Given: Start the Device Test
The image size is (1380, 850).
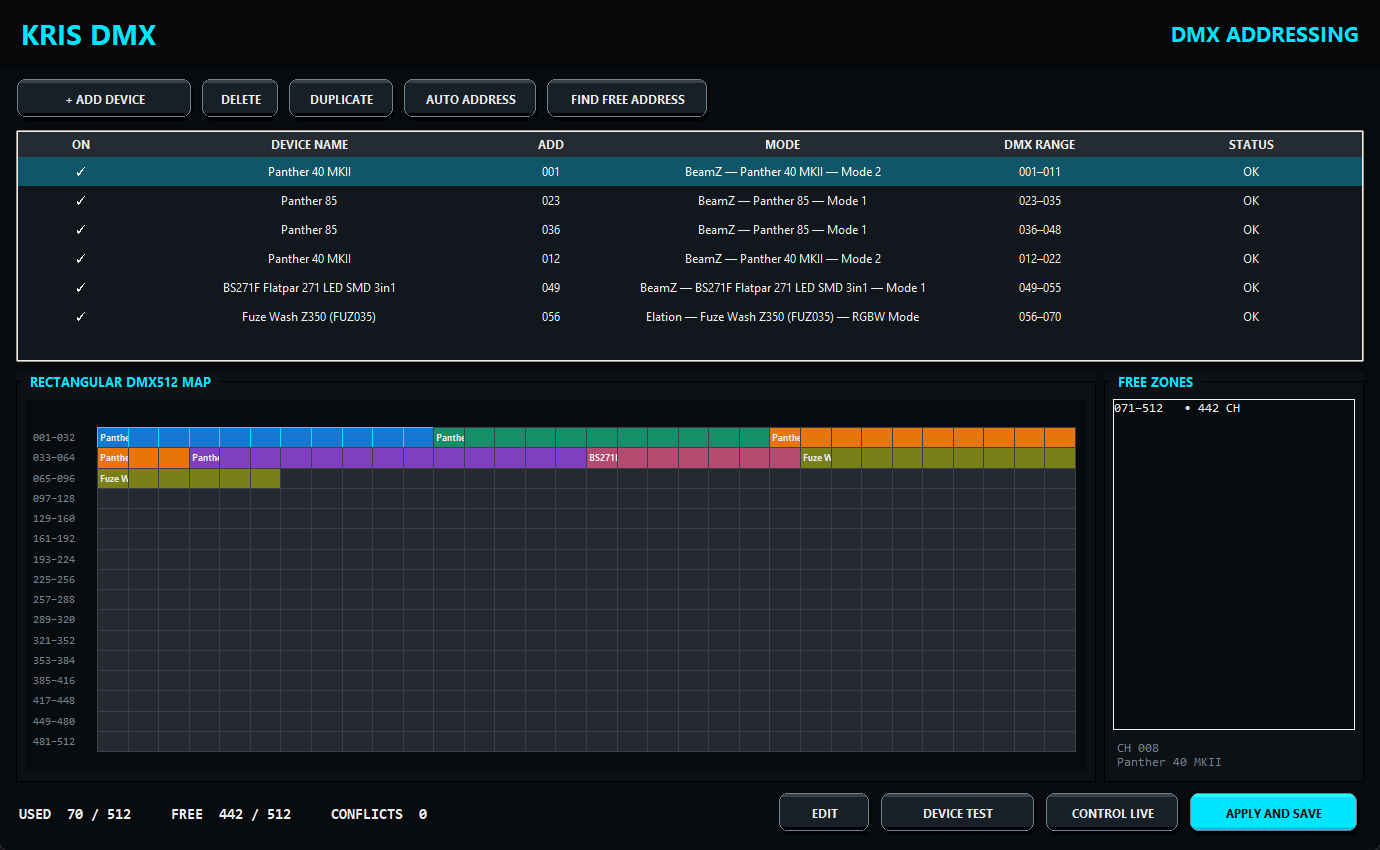Looking at the screenshot, I should coord(957,813).
